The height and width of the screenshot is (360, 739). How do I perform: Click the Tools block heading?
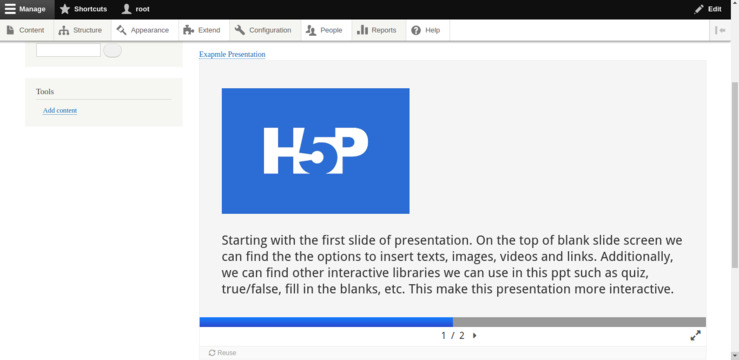click(x=45, y=91)
